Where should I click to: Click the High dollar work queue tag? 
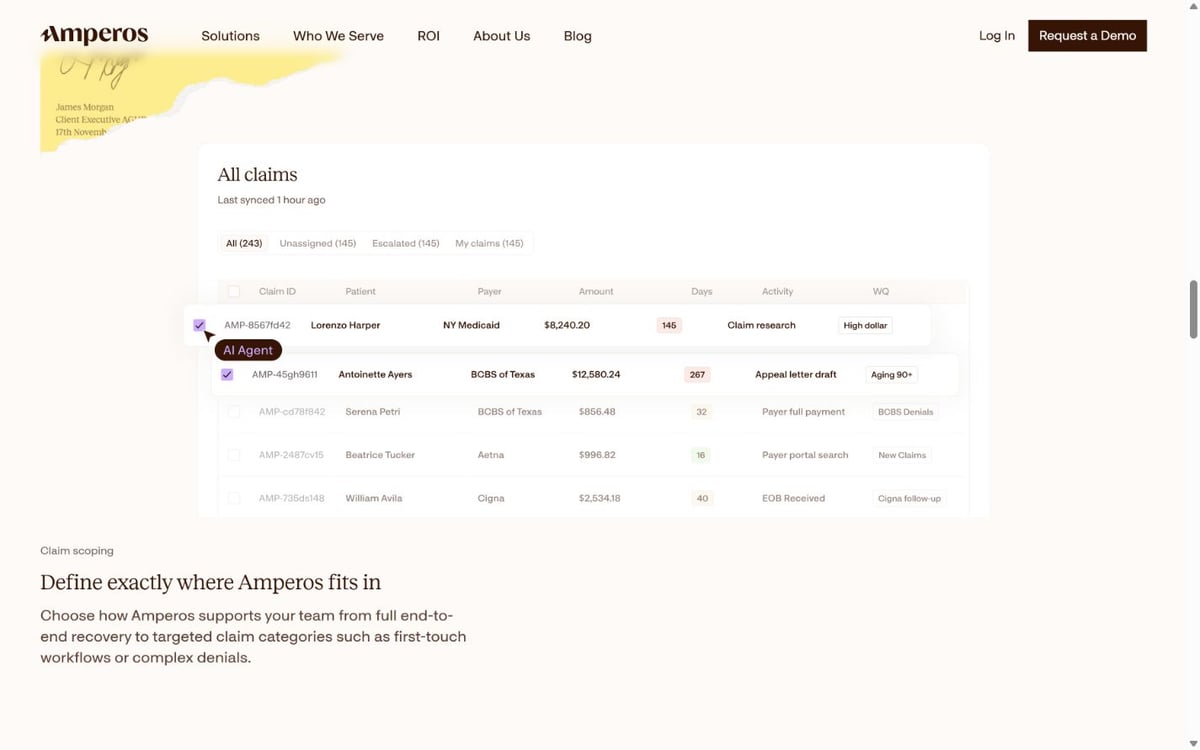pos(865,325)
